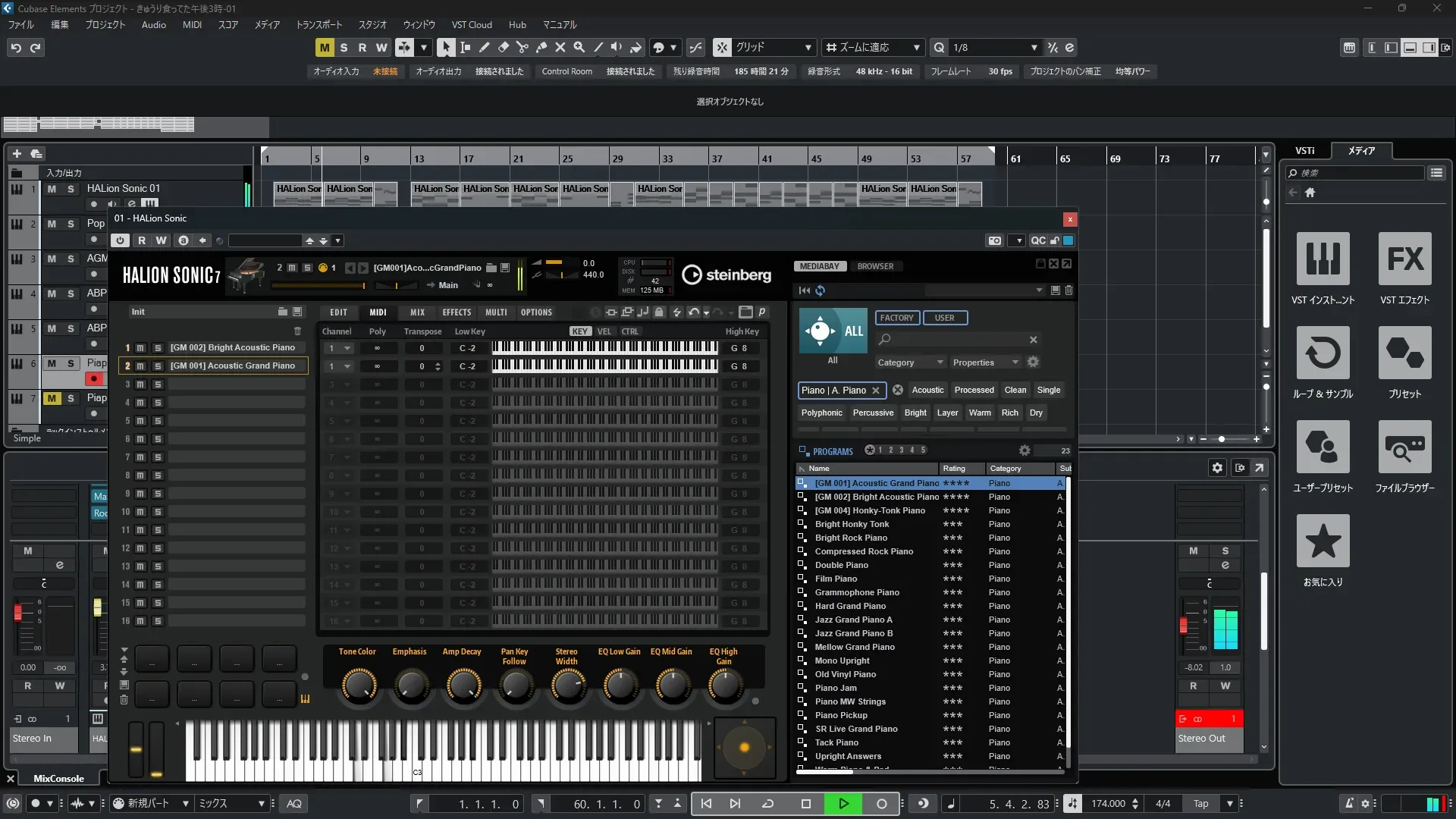Open the VST Instruments media tile

(1323, 259)
